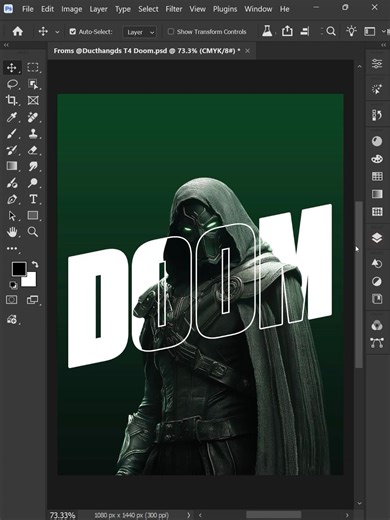Choose the History Brush tool
390x520 pixels.
[12, 150]
